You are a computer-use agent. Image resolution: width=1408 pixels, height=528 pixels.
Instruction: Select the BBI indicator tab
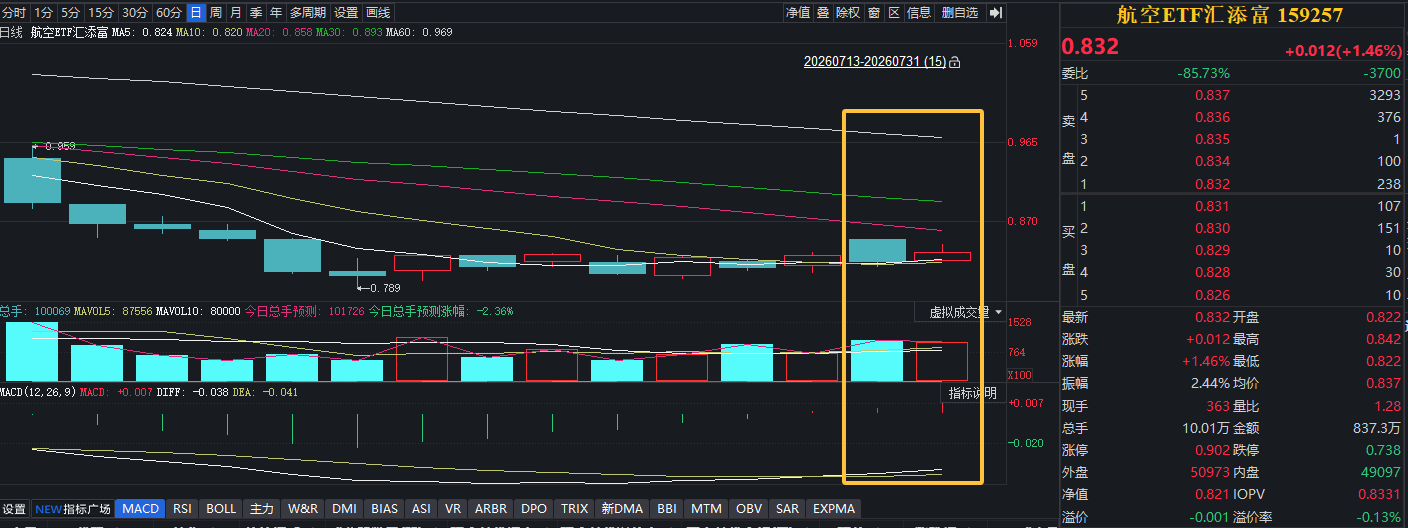pyautogui.click(x=666, y=509)
